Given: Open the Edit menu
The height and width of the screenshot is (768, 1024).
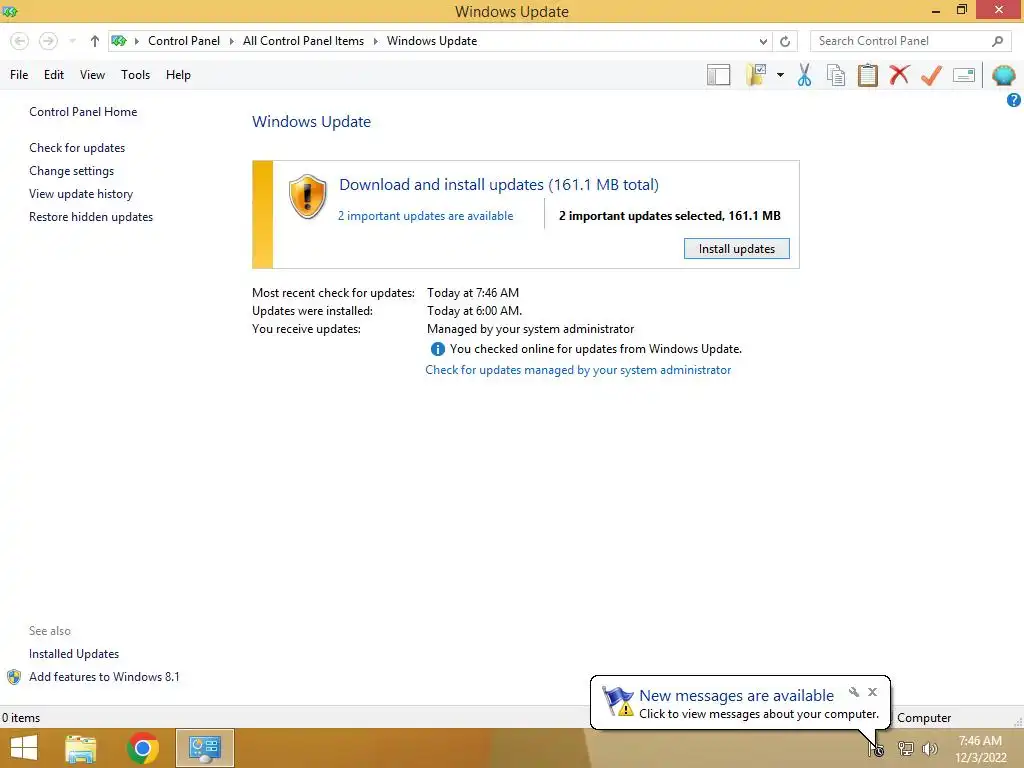Looking at the screenshot, I should click(54, 75).
